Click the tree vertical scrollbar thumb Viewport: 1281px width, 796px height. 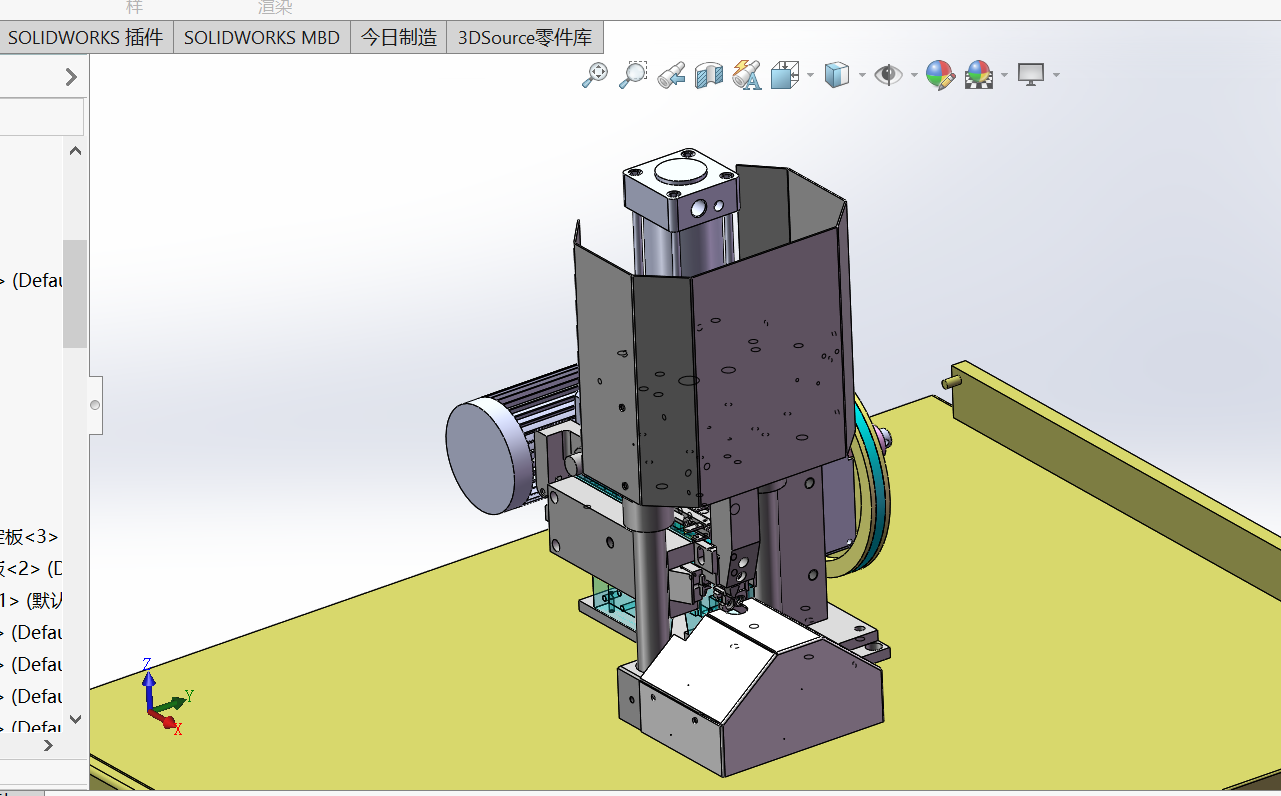[x=75, y=293]
